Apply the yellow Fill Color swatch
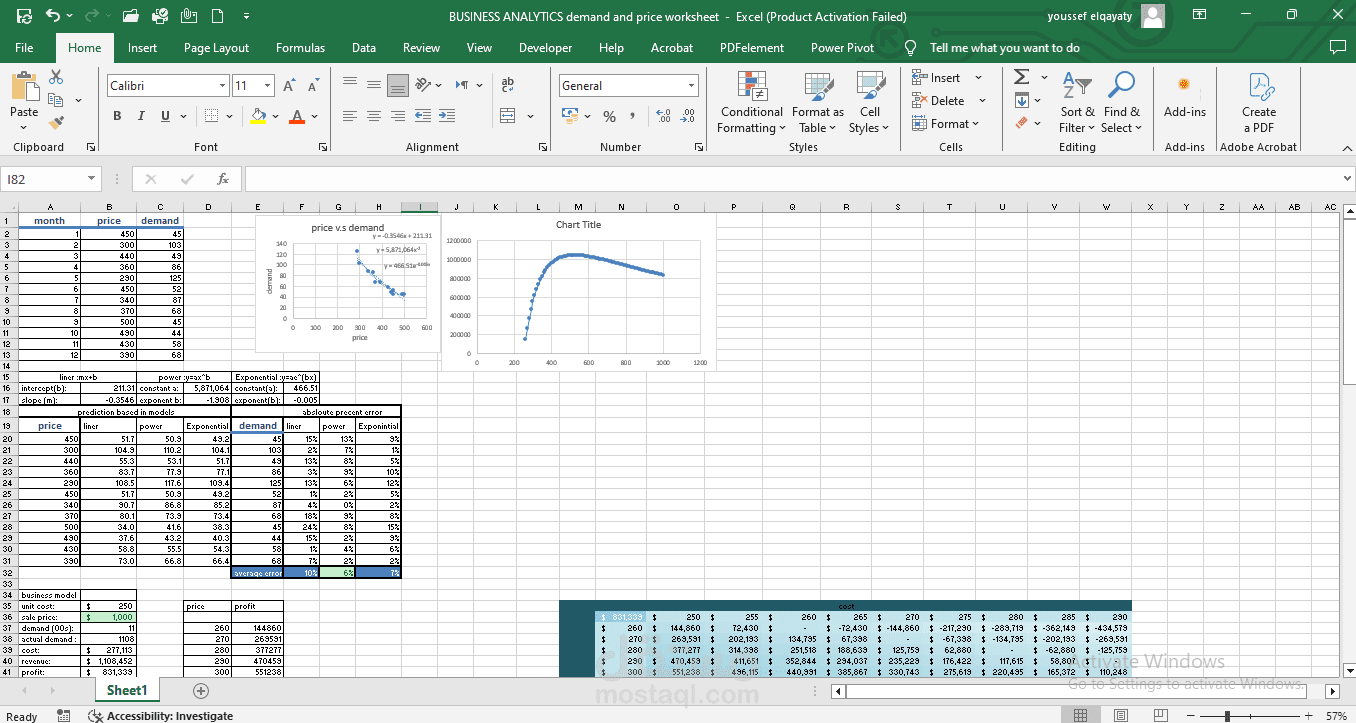Image resolution: width=1356 pixels, height=723 pixels. pos(259,117)
